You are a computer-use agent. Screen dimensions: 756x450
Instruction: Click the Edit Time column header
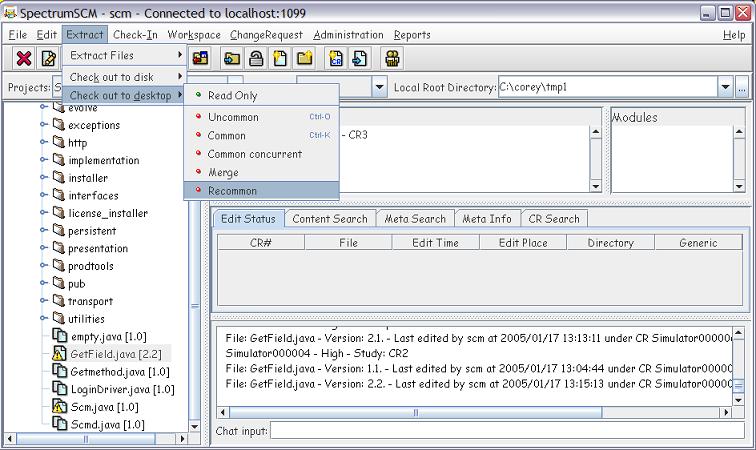435,243
